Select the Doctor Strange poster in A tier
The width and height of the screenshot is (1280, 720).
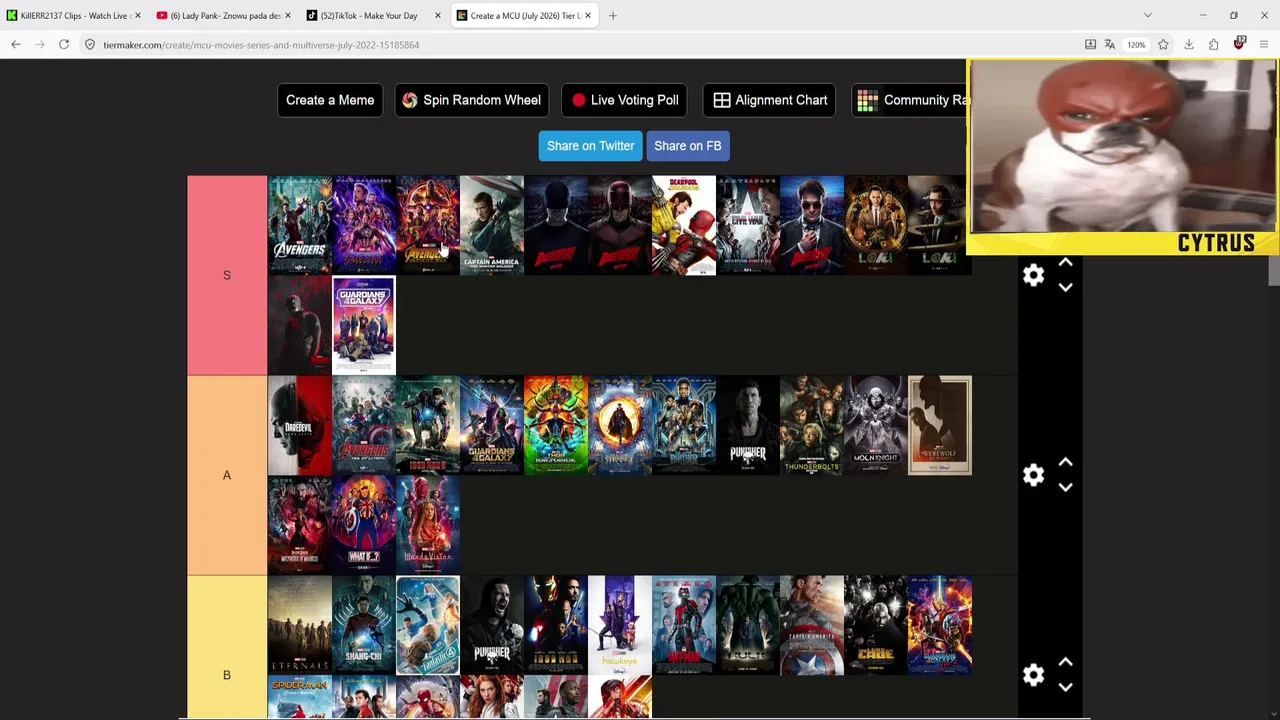click(620, 425)
